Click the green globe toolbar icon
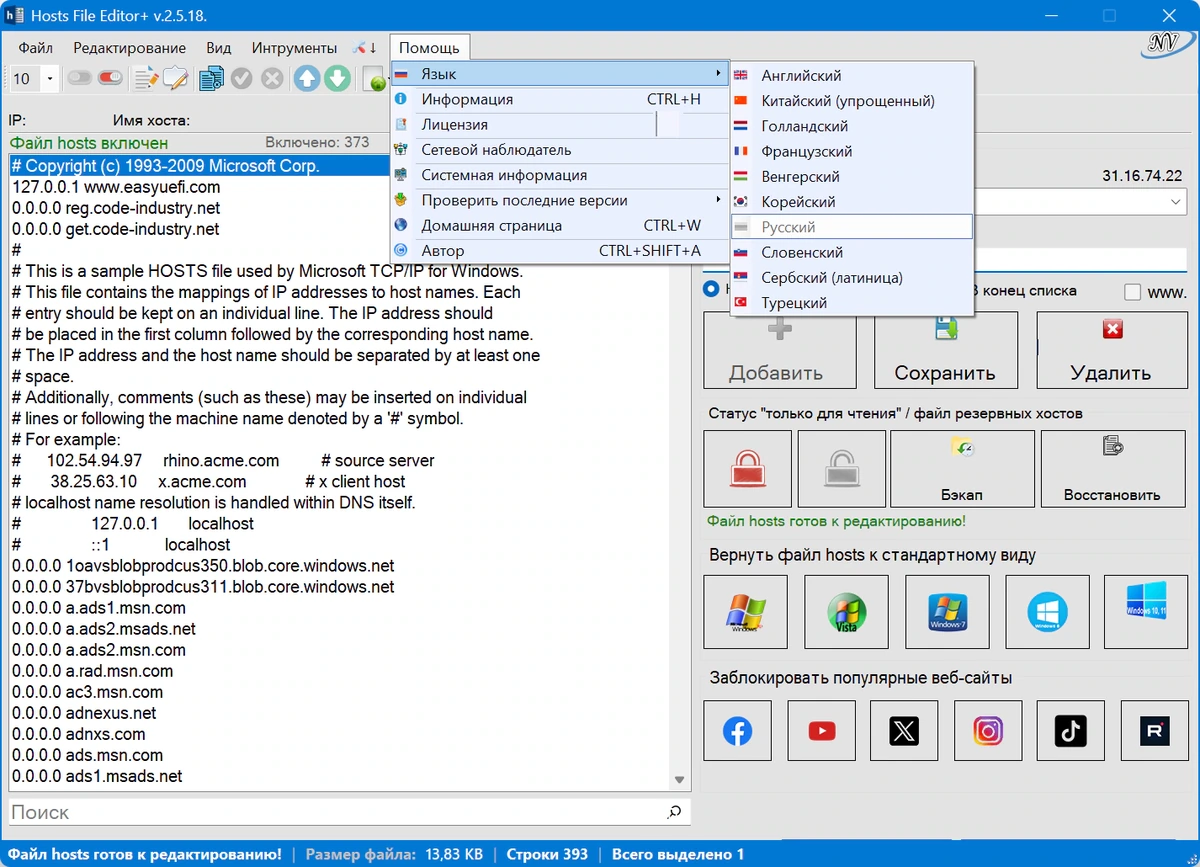The width and height of the screenshot is (1200, 867). [376, 80]
